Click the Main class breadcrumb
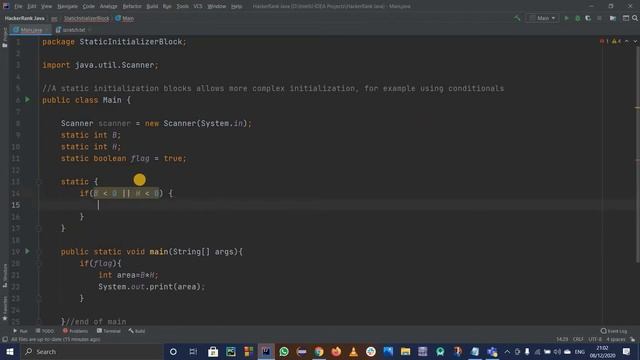The image size is (640, 360). 125,18
